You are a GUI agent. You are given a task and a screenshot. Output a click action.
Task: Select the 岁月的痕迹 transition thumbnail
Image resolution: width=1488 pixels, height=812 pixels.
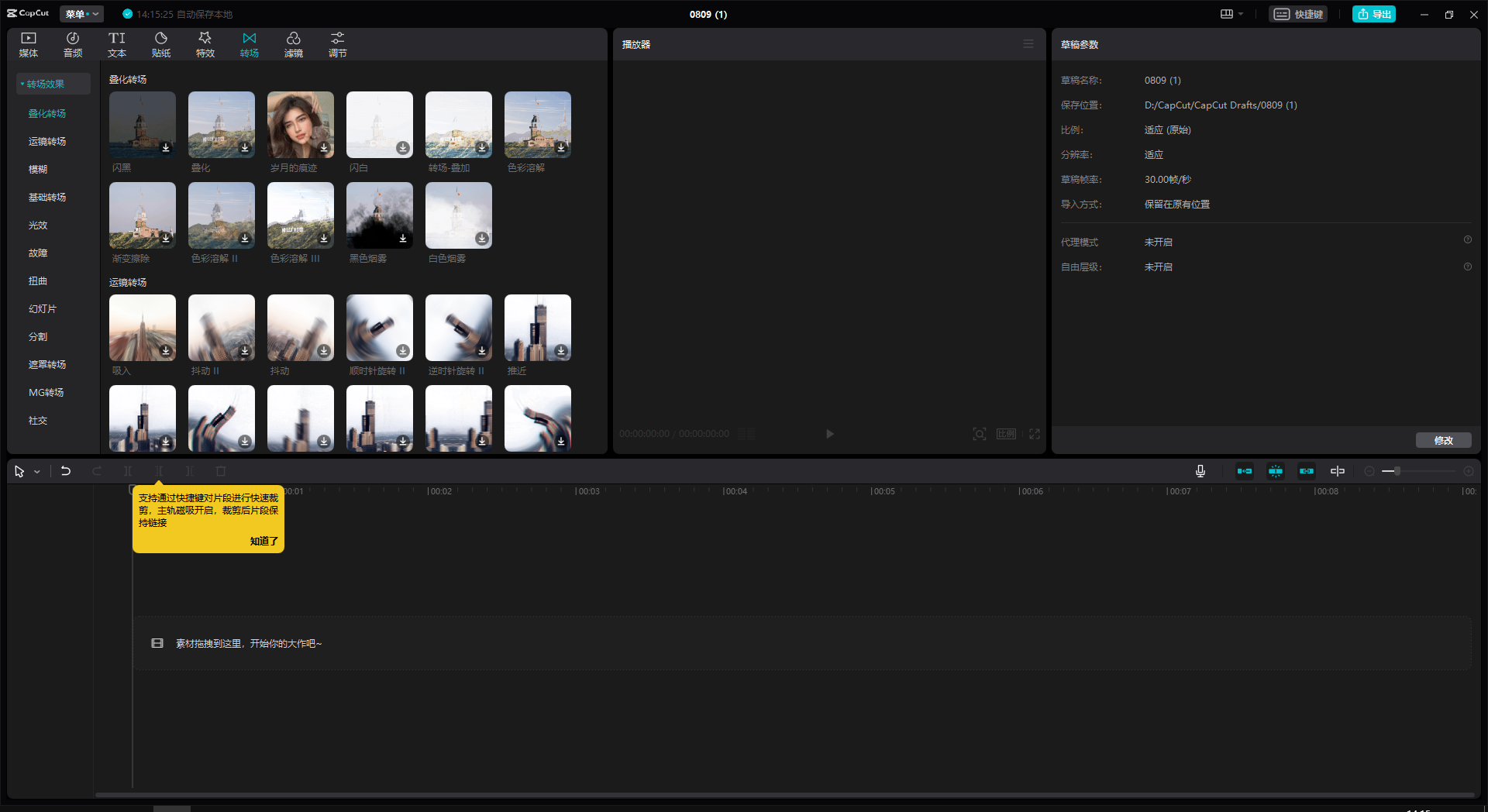coord(301,125)
